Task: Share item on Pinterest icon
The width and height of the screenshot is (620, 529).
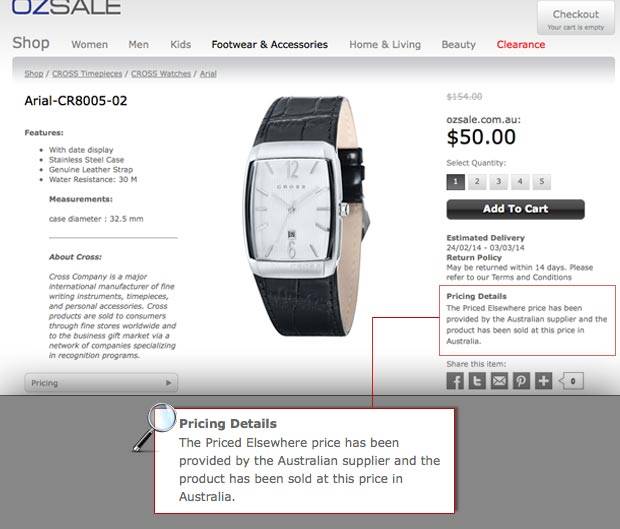Action: 522,381
